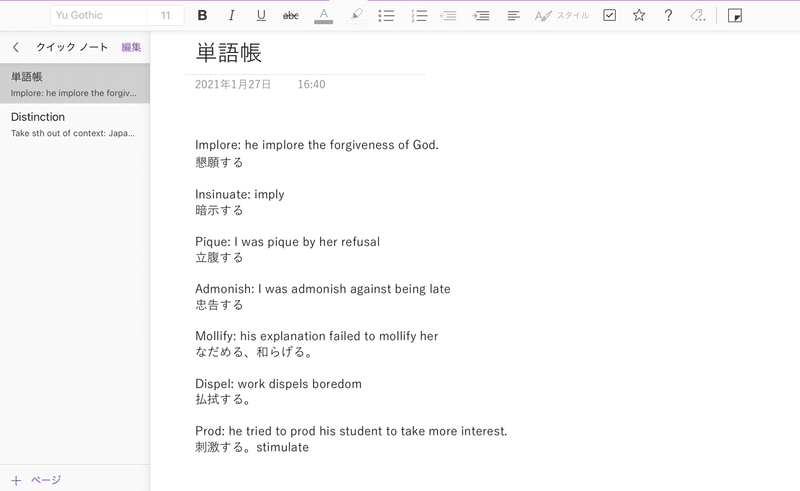Click the クイック ノート section title
Viewport: 800px width, 491px height.
tap(72, 47)
